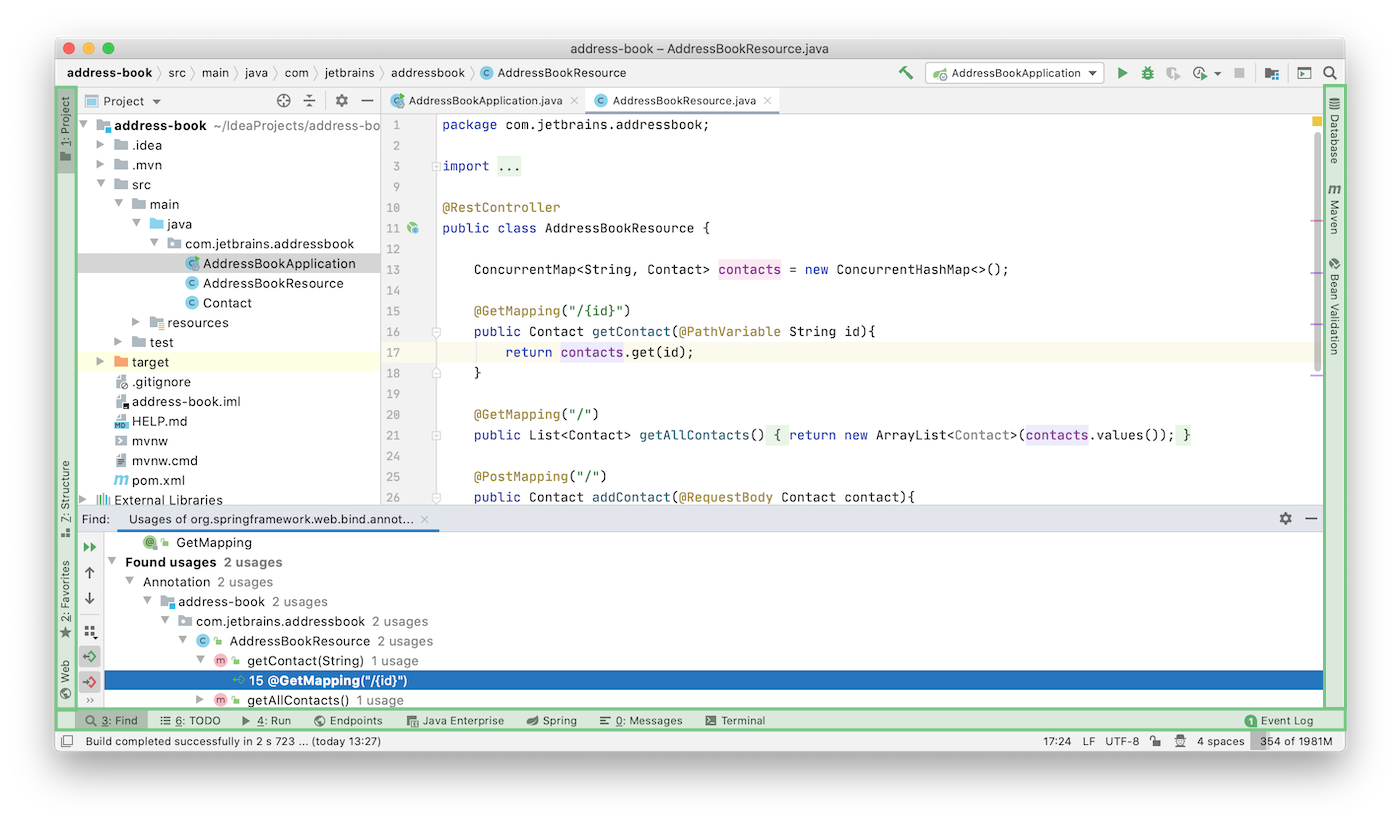Image resolution: width=1400 pixels, height=824 pixels.
Task: Expand getAllContacts() usage node
Action: [200, 700]
